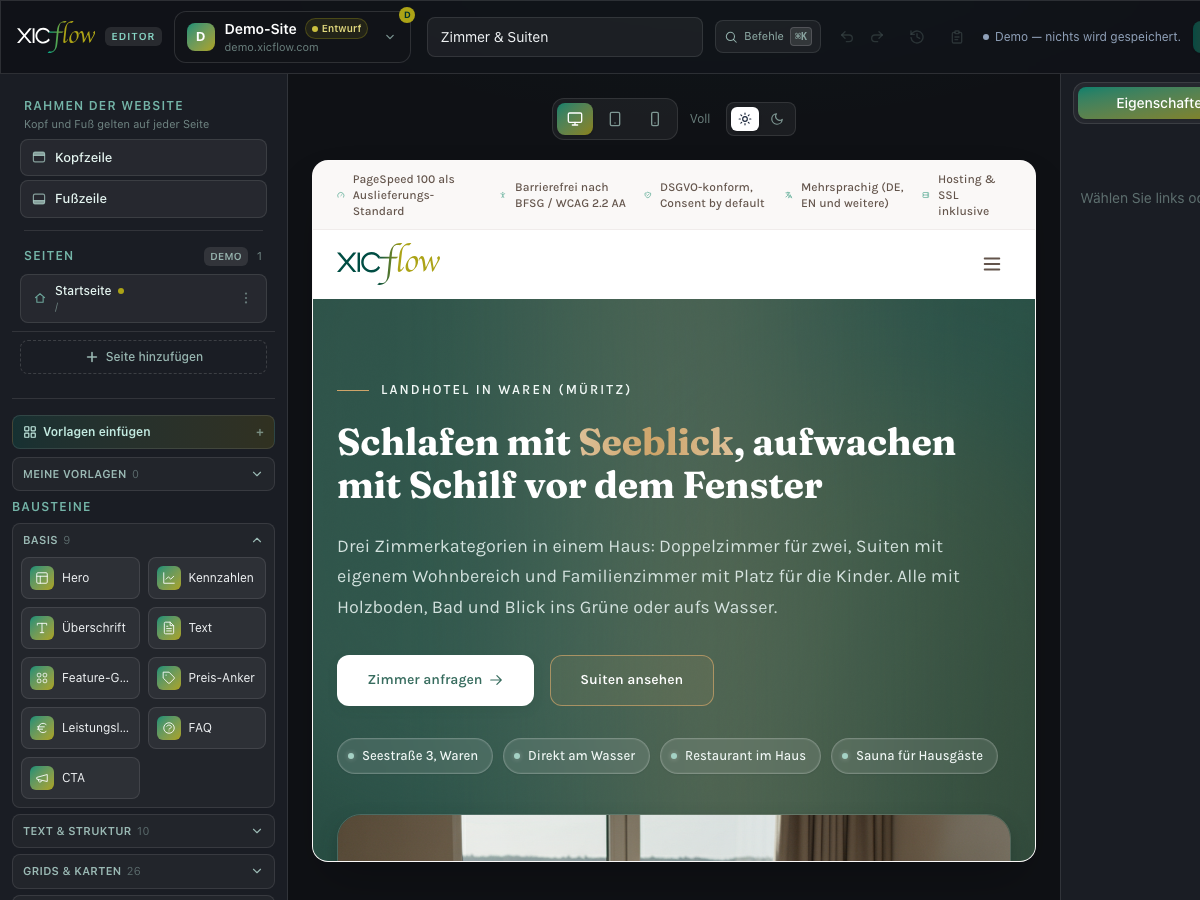Add the Leistungsl... block icon

(42, 728)
